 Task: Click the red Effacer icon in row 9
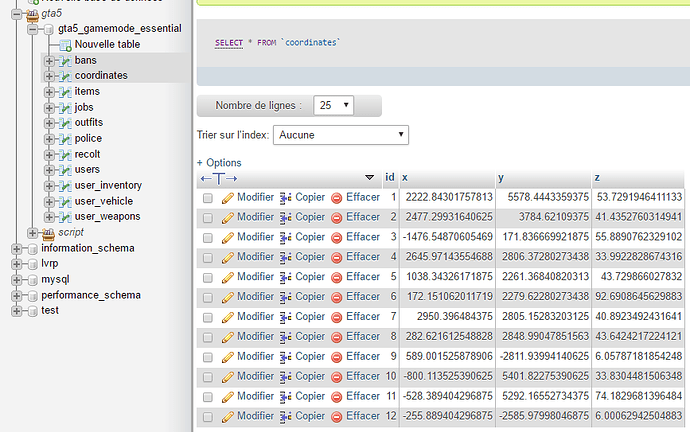[x=337, y=358]
